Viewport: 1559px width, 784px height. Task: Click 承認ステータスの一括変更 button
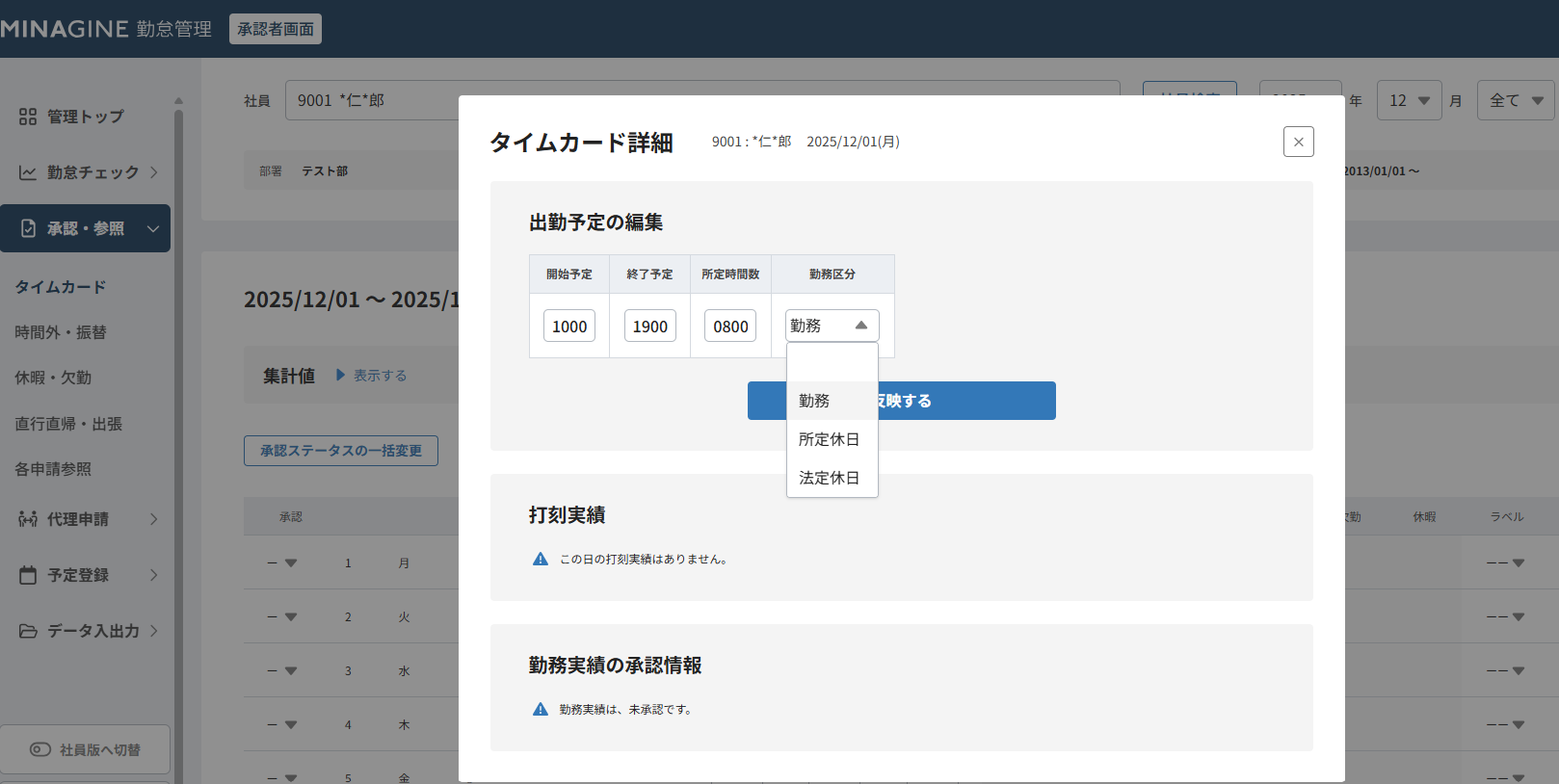click(341, 451)
